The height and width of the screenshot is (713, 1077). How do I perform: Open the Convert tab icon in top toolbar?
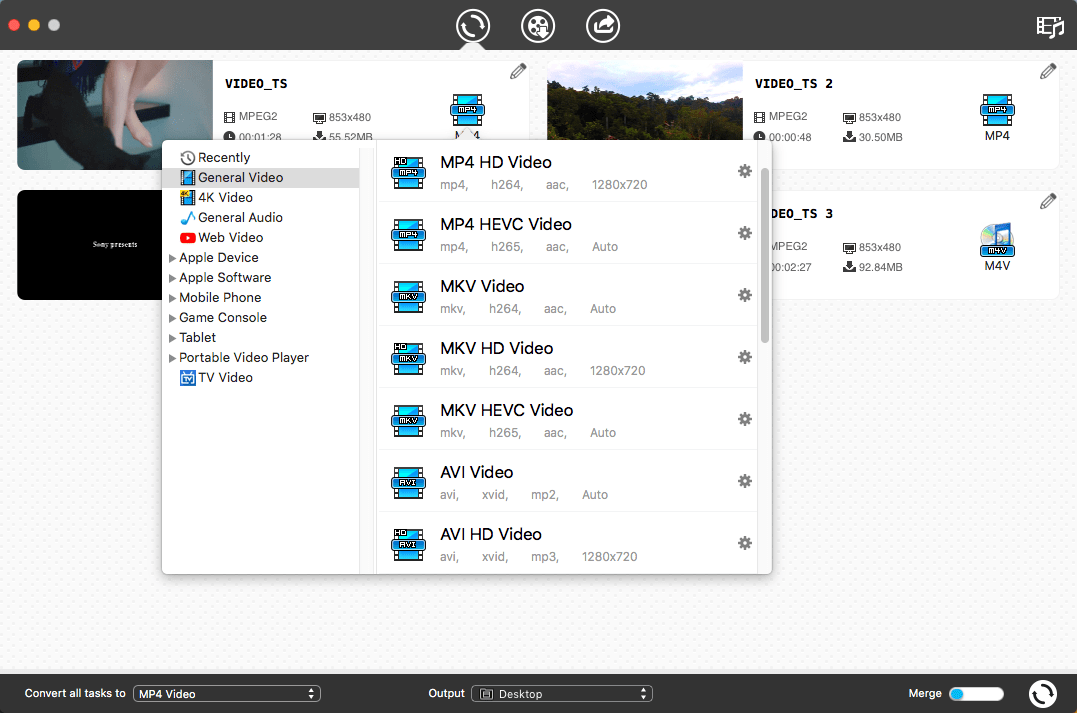pyautogui.click(x=472, y=26)
